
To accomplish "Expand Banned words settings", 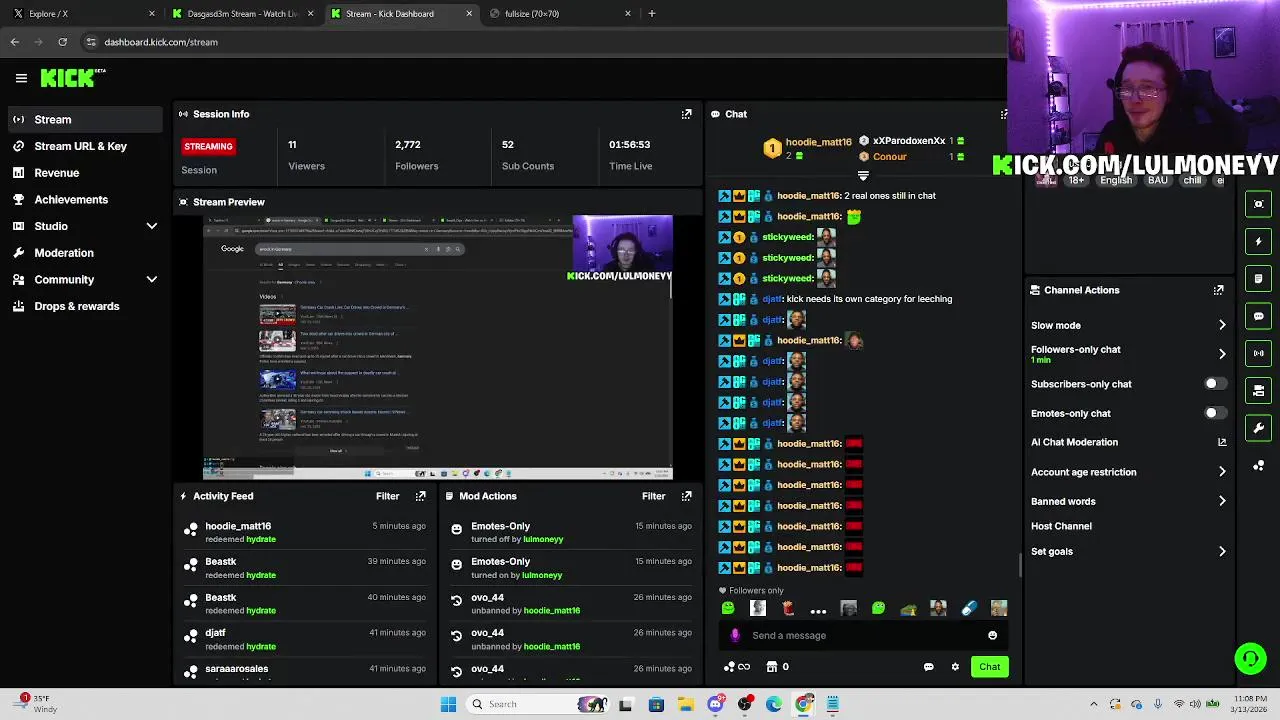I will pyautogui.click(x=1222, y=501).
